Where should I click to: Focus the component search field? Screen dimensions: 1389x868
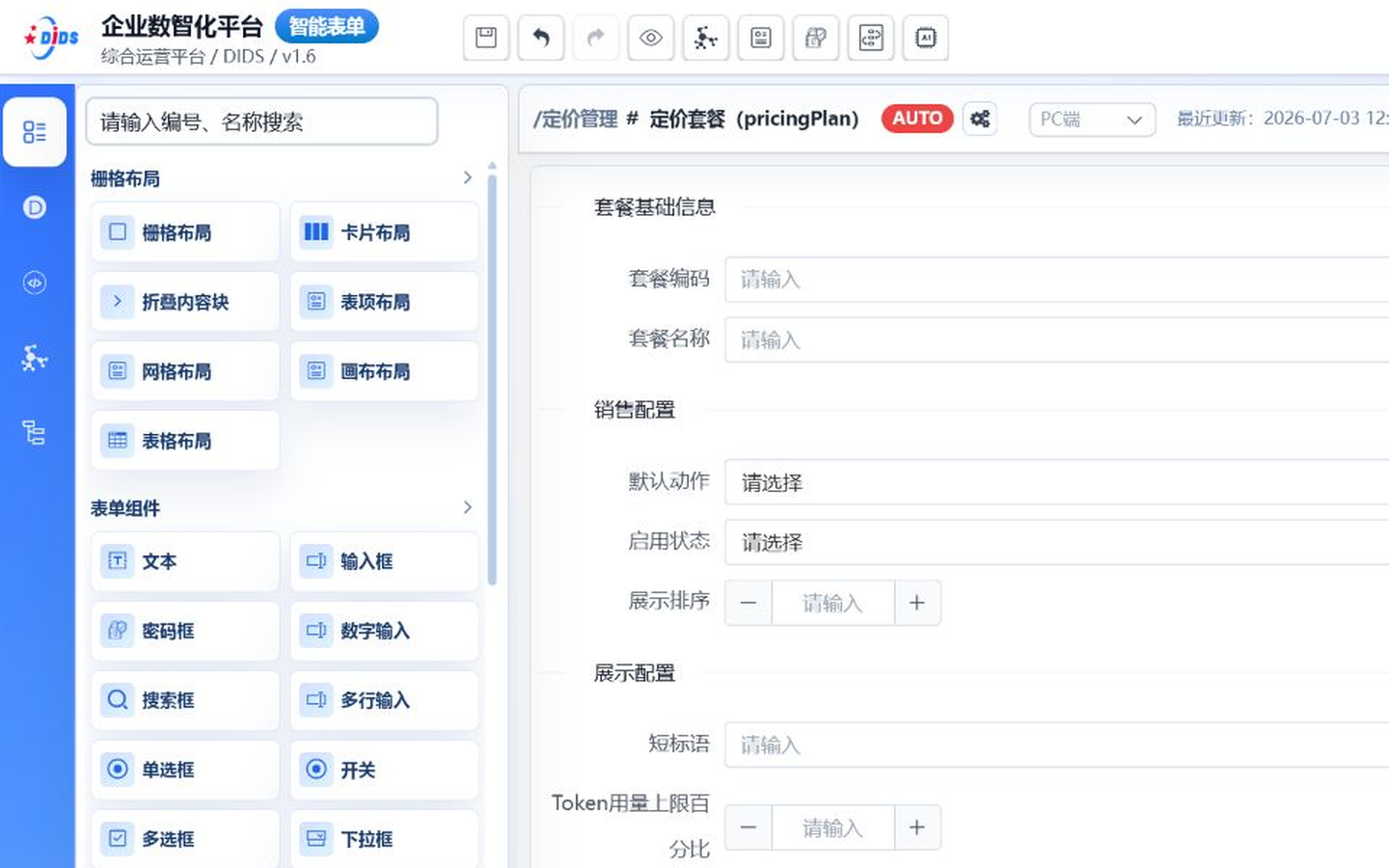pos(261,122)
